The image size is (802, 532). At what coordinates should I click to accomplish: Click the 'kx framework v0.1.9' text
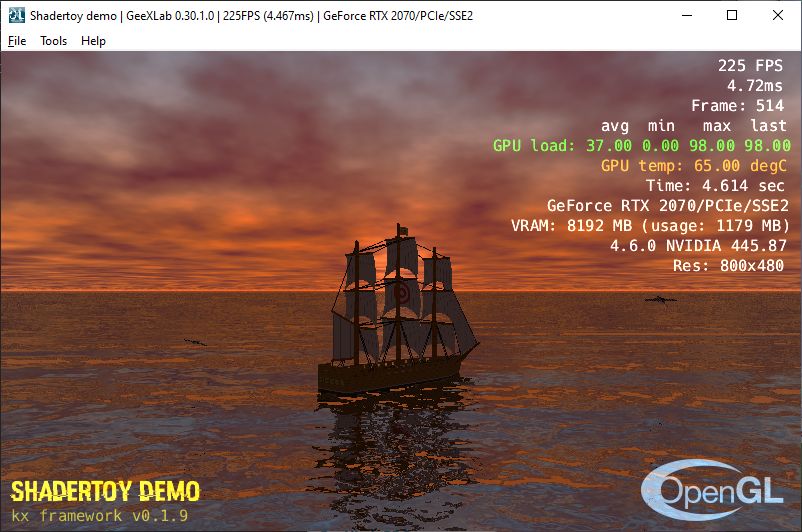point(100,515)
